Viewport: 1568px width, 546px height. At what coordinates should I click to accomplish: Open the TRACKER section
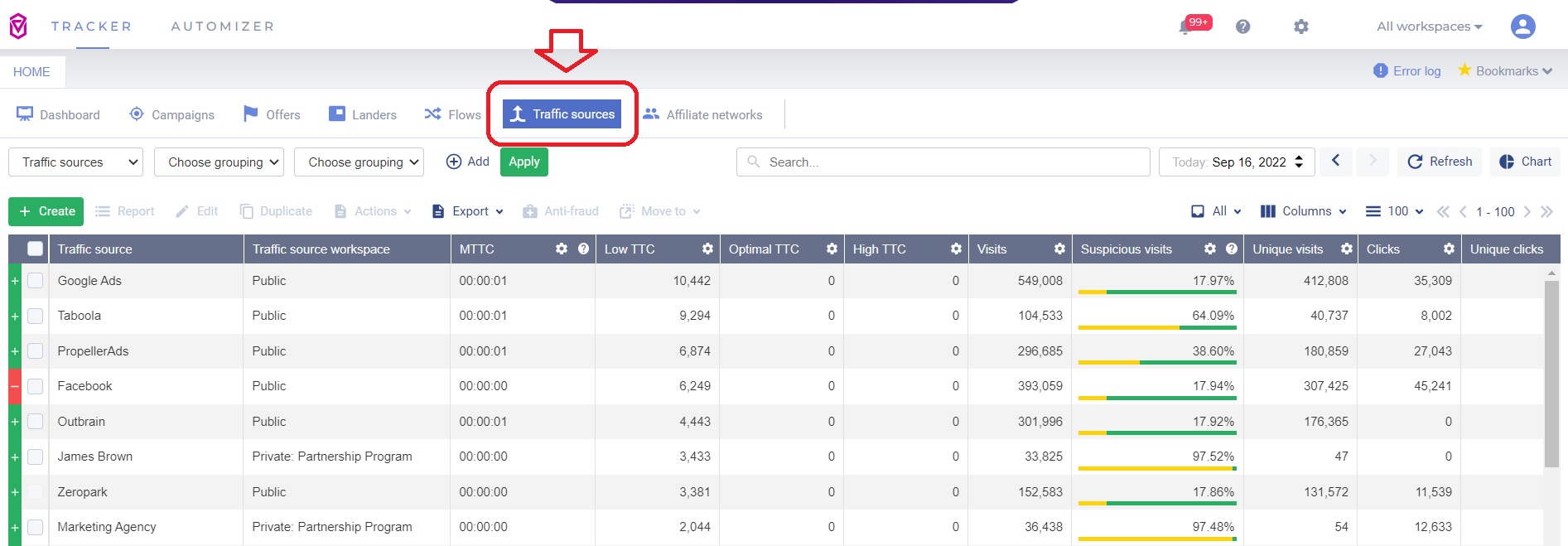92,27
